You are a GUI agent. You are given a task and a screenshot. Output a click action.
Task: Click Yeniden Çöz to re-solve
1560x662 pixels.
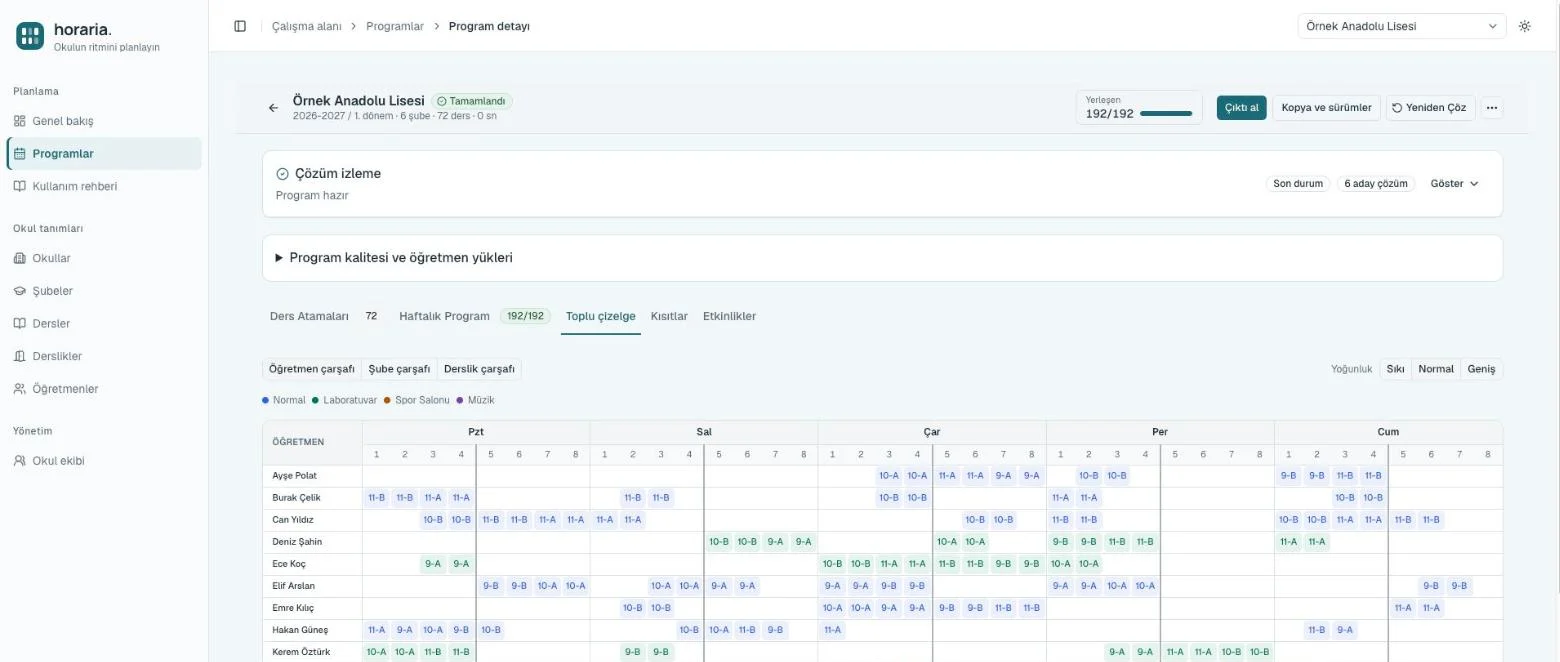pos(1430,108)
